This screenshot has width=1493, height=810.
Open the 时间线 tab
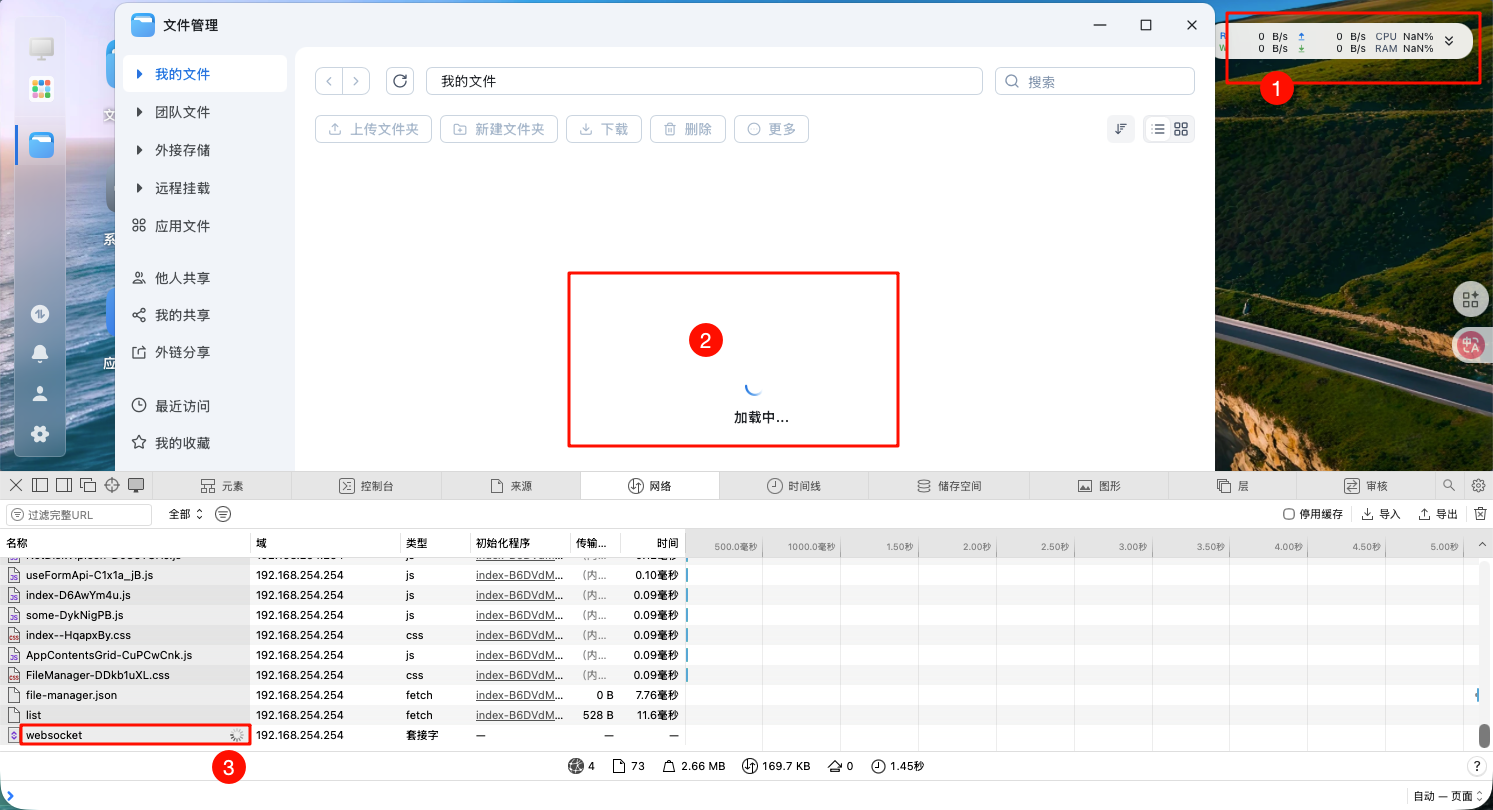pyautogui.click(x=794, y=486)
